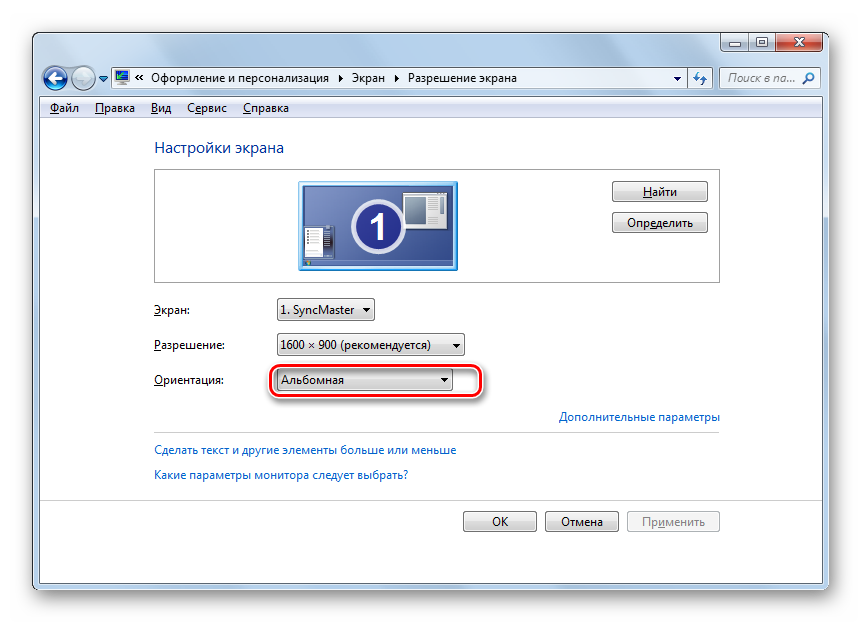Open the Вид menu
This screenshot has height=623, width=862.
click(x=161, y=108)
